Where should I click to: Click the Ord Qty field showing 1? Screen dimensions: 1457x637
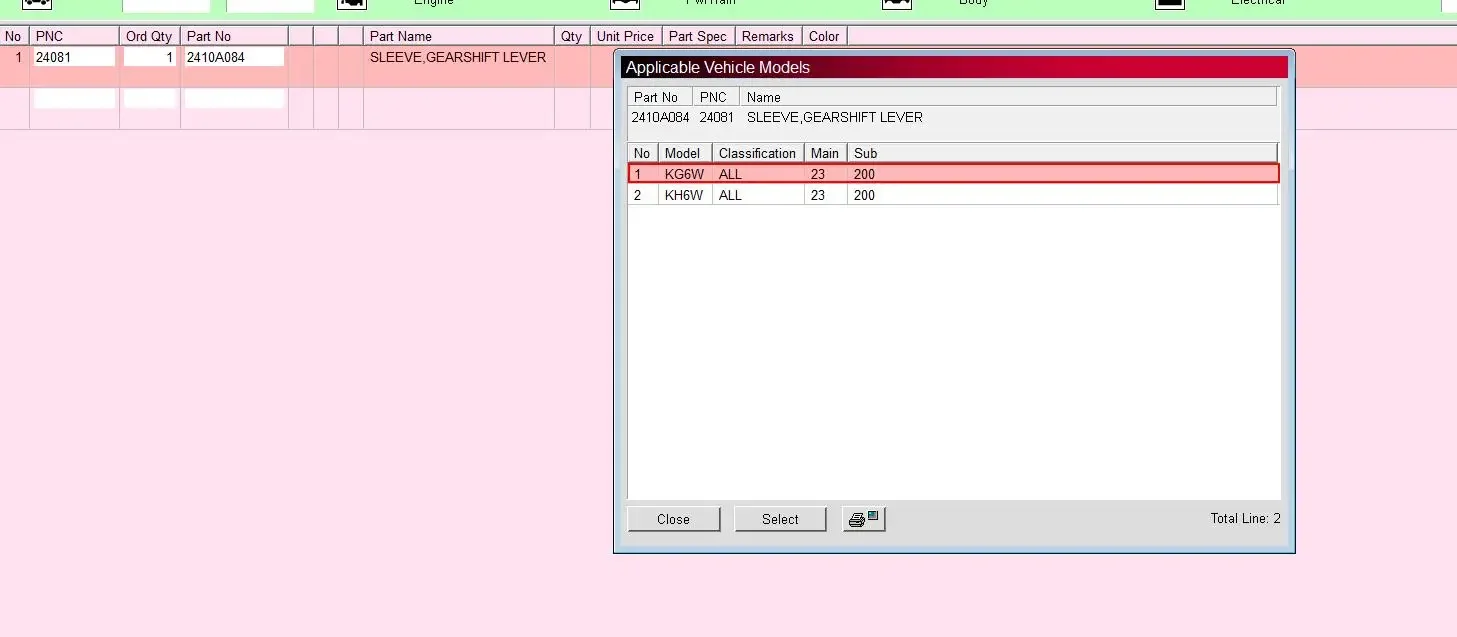click(149, 58)
